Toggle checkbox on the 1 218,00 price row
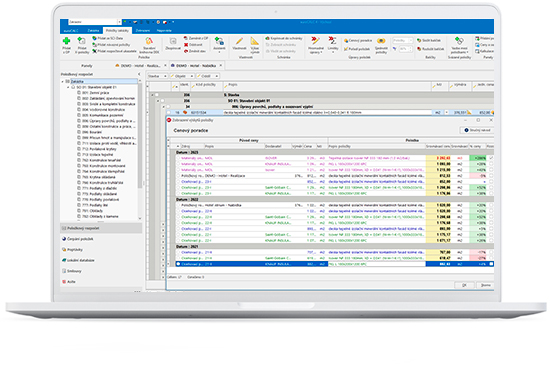Viewport: 550px width, 382px height. coord(491,170)
